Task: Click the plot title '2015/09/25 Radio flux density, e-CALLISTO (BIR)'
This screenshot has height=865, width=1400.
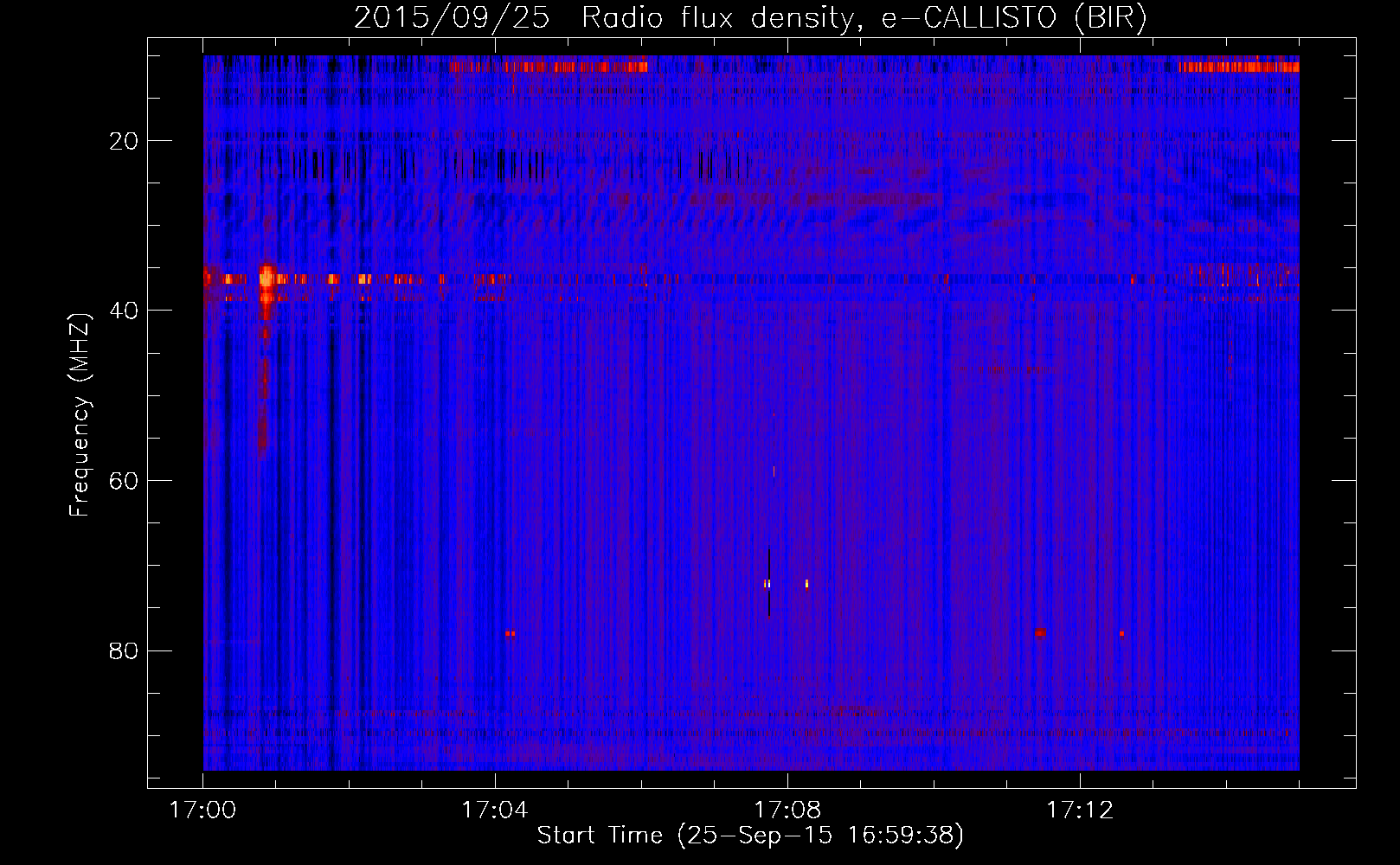Action: coord(750,17)
